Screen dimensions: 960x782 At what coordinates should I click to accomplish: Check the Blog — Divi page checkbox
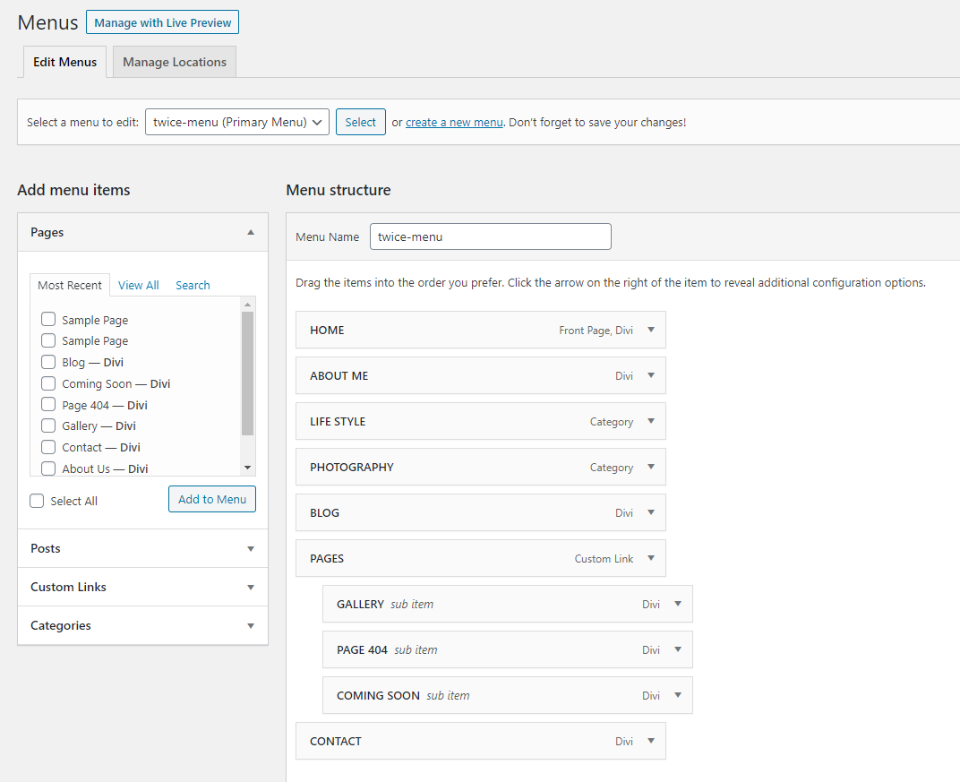tap(48, 362)
